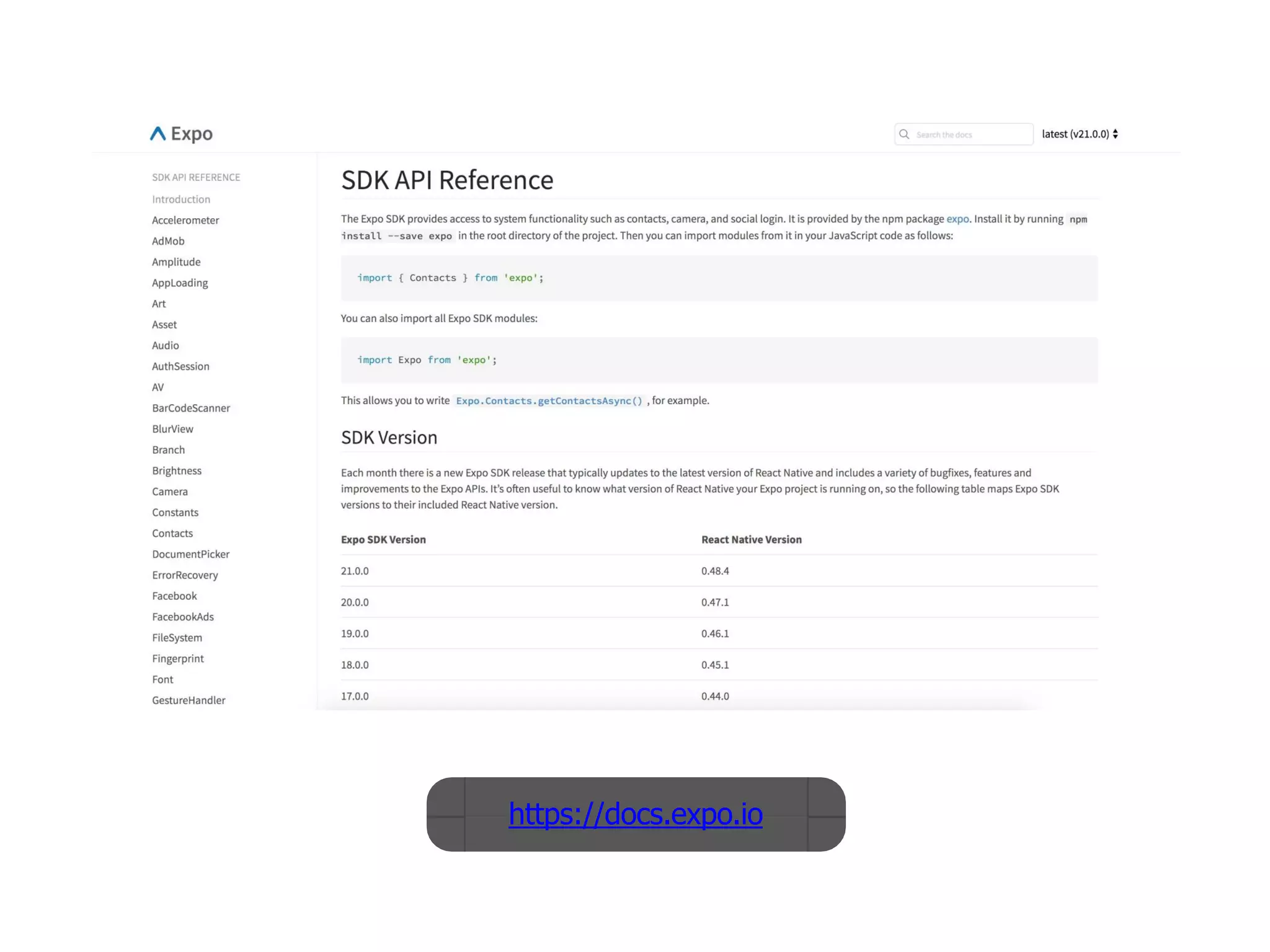Click the React Native Version column header
This screenshot has width=1270, height=952.
752,540
